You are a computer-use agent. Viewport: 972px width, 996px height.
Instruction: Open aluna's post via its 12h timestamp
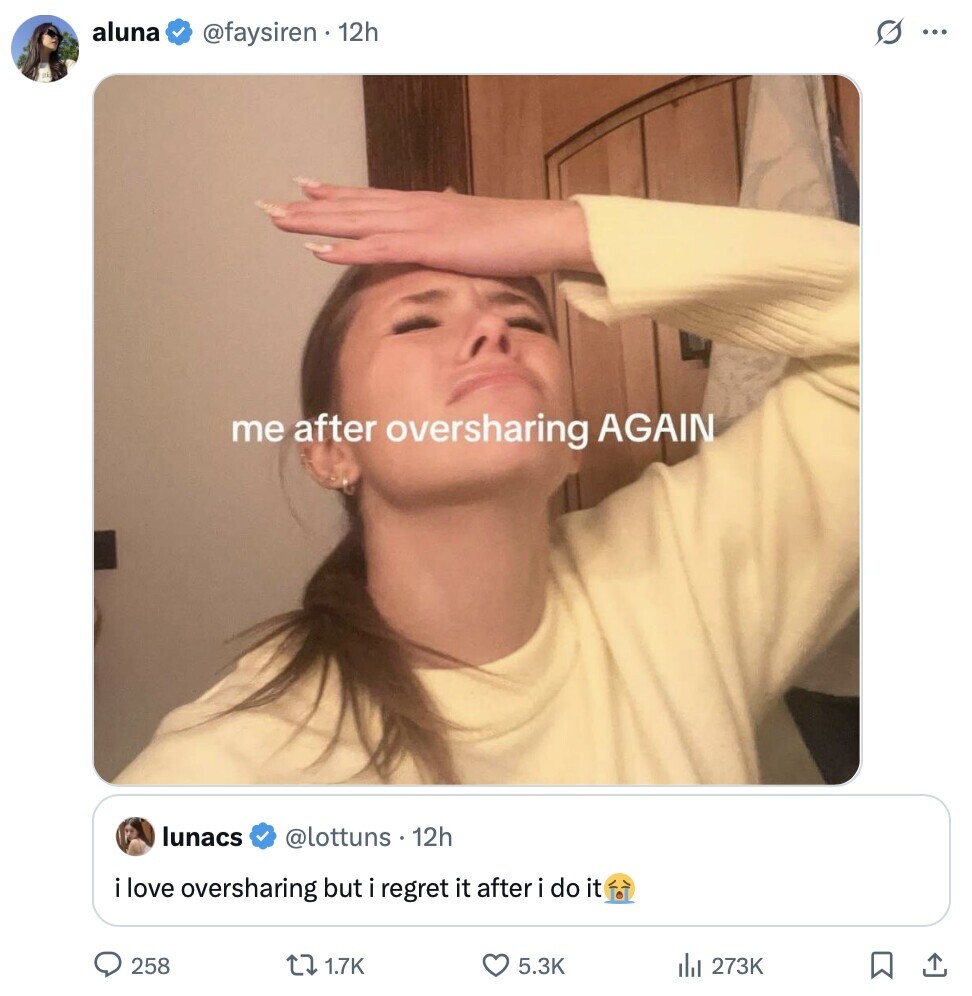pos(359,32)
